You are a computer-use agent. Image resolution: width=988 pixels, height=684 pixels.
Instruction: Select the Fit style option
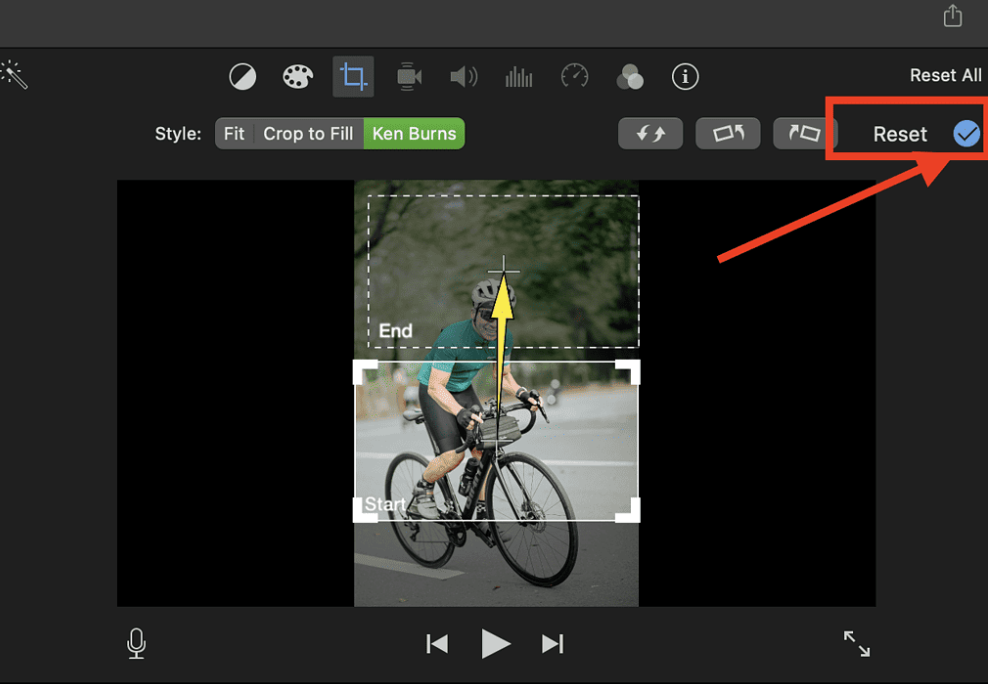pos(234,133)
